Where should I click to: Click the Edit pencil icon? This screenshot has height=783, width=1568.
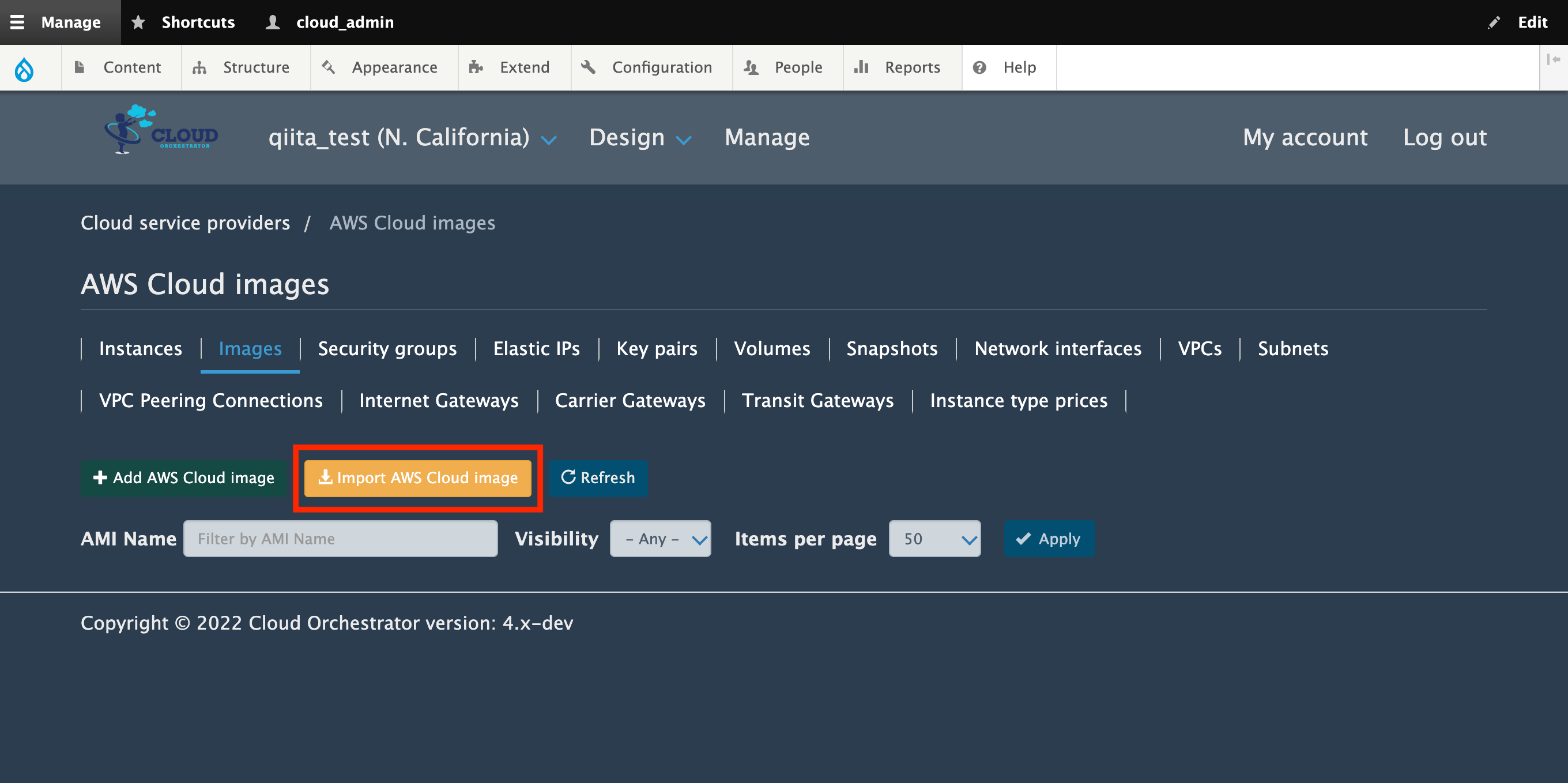1494,22
